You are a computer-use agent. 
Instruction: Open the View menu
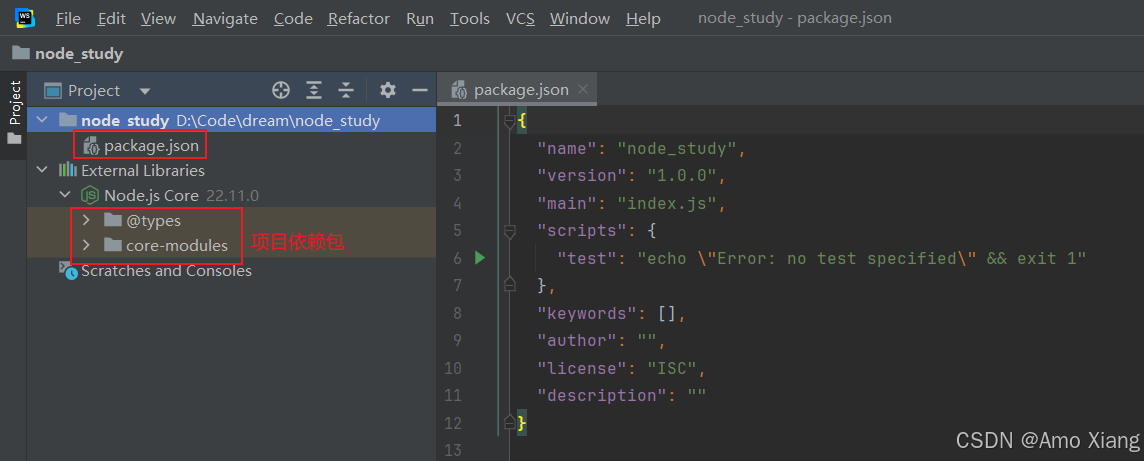click(158, 19)
